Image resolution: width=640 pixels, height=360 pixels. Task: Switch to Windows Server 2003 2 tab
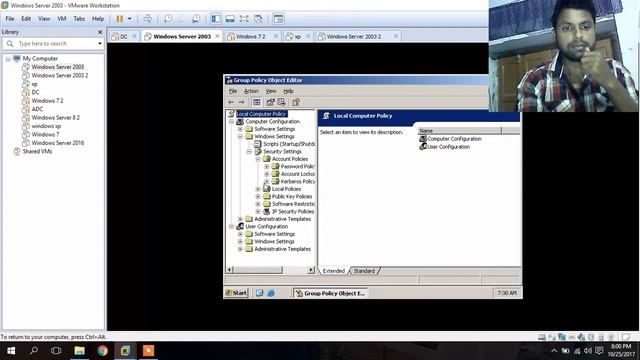353,36
